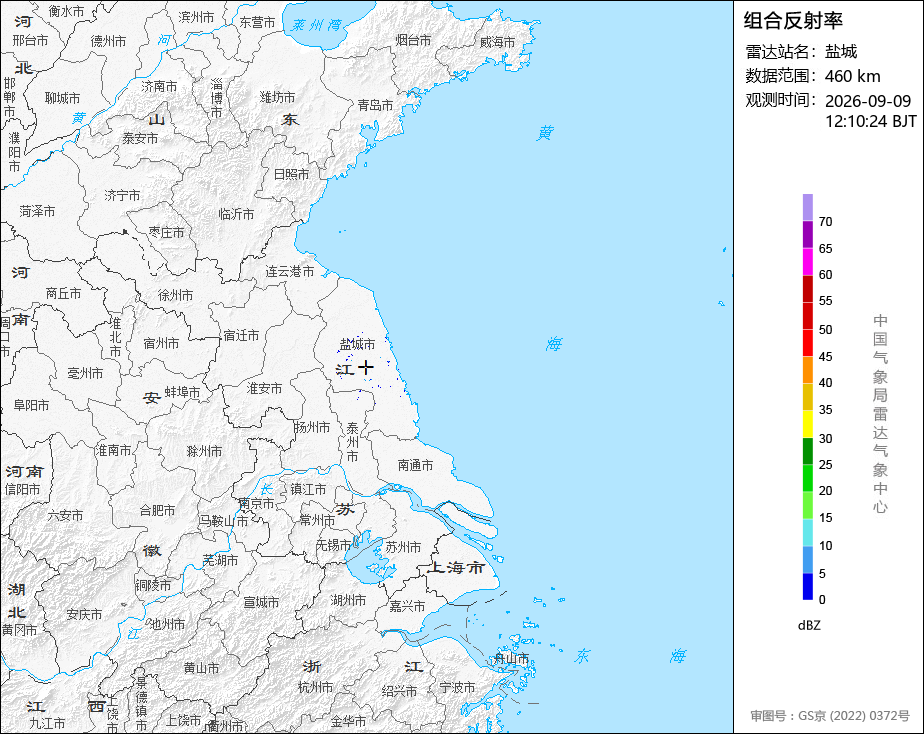The image size is (924, 734).
Task: Click the 南京市 city label
Action: (256, 504)
